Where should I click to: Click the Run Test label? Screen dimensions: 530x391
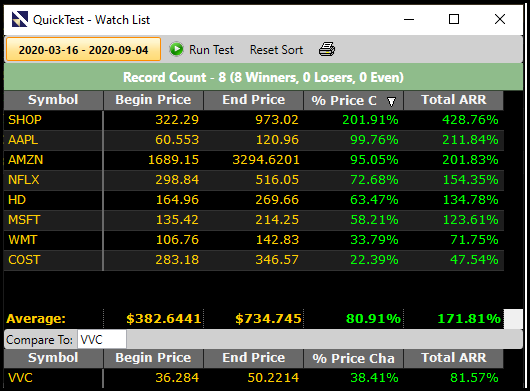coord(211,50)
